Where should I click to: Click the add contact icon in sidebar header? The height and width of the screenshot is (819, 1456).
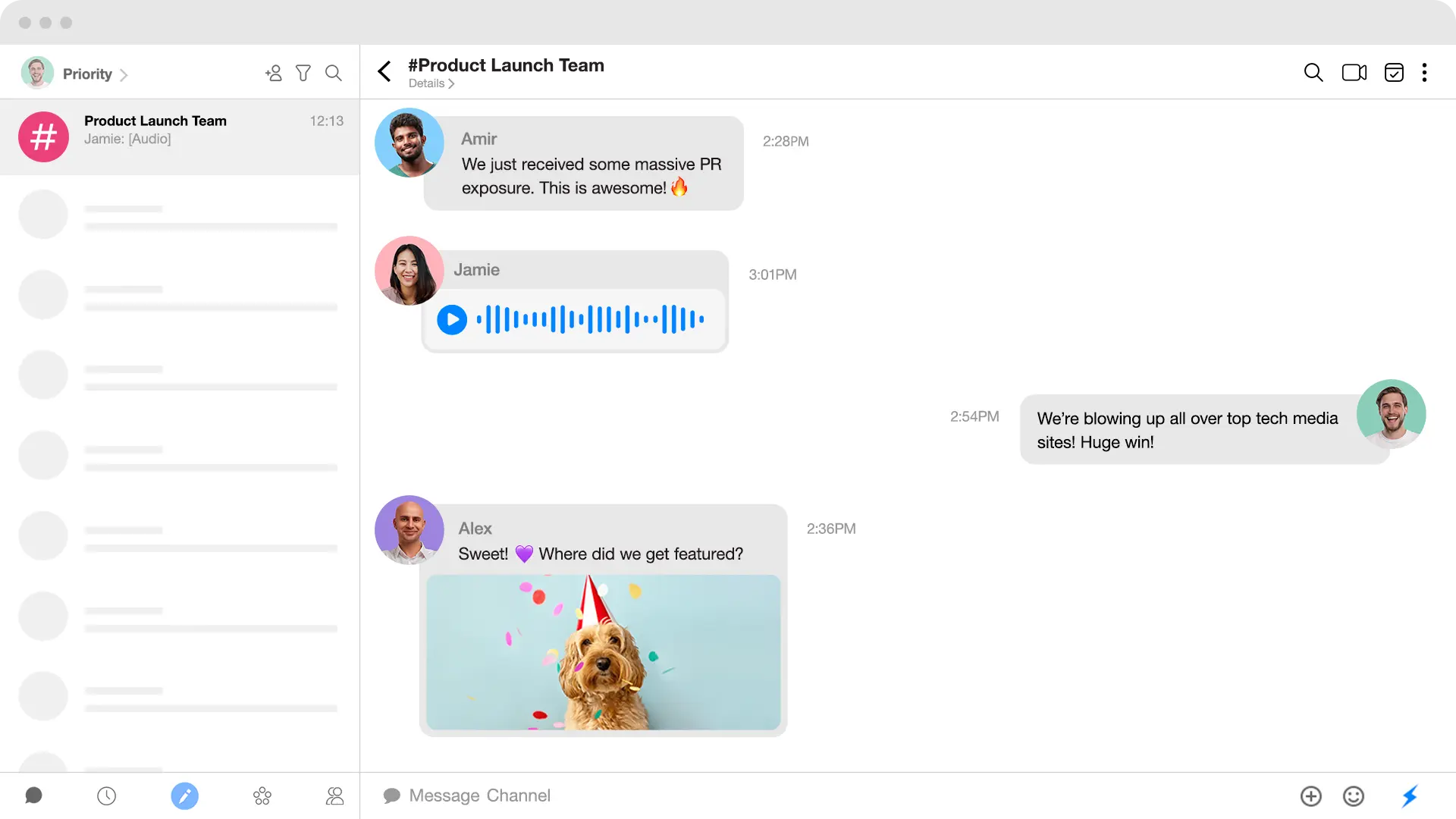click(274, 73)
